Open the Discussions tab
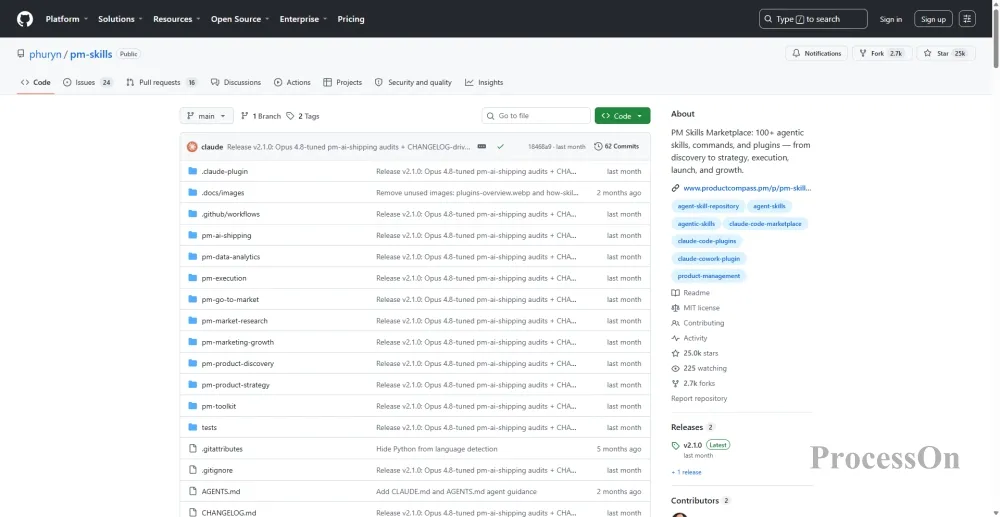This screenshot has width=1000, height=517. (236, 82)
